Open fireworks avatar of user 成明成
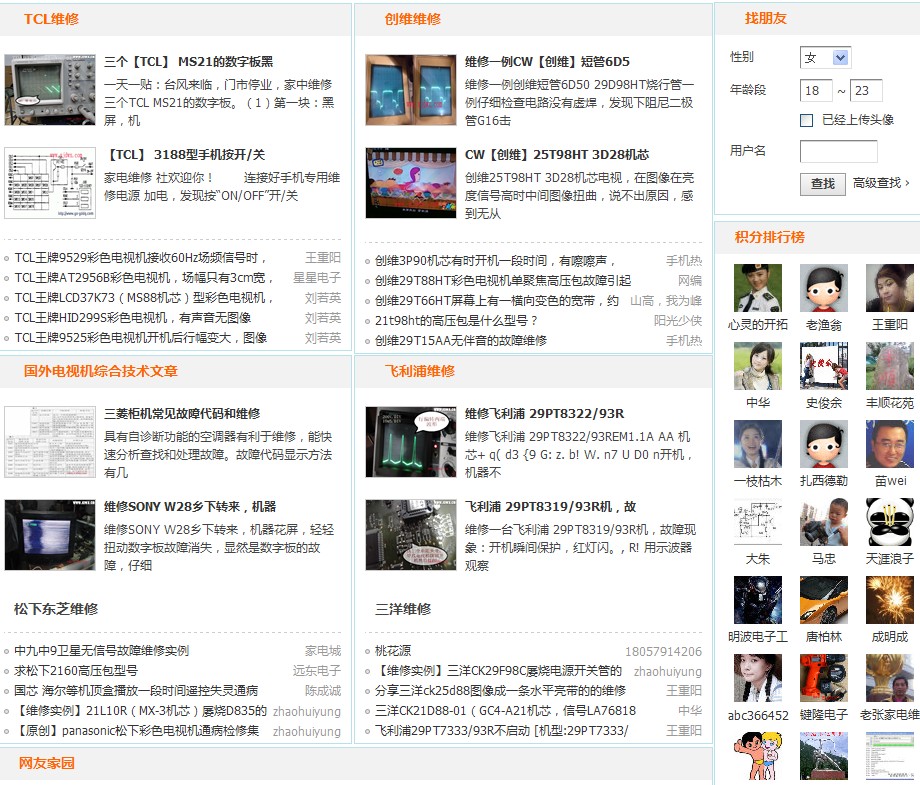This screenshot has height=785, width=920. click(889, 600)
